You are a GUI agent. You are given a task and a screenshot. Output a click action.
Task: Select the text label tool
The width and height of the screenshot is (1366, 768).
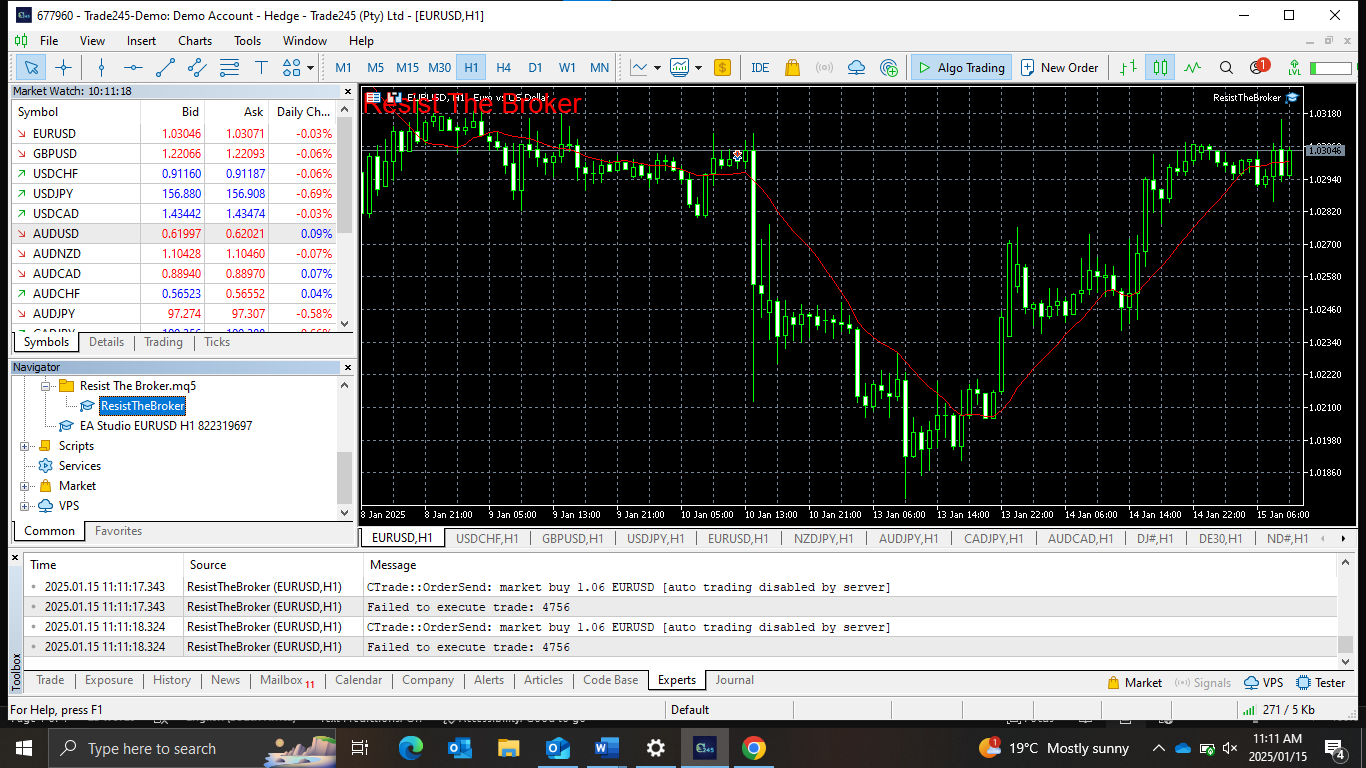point(261,68)
